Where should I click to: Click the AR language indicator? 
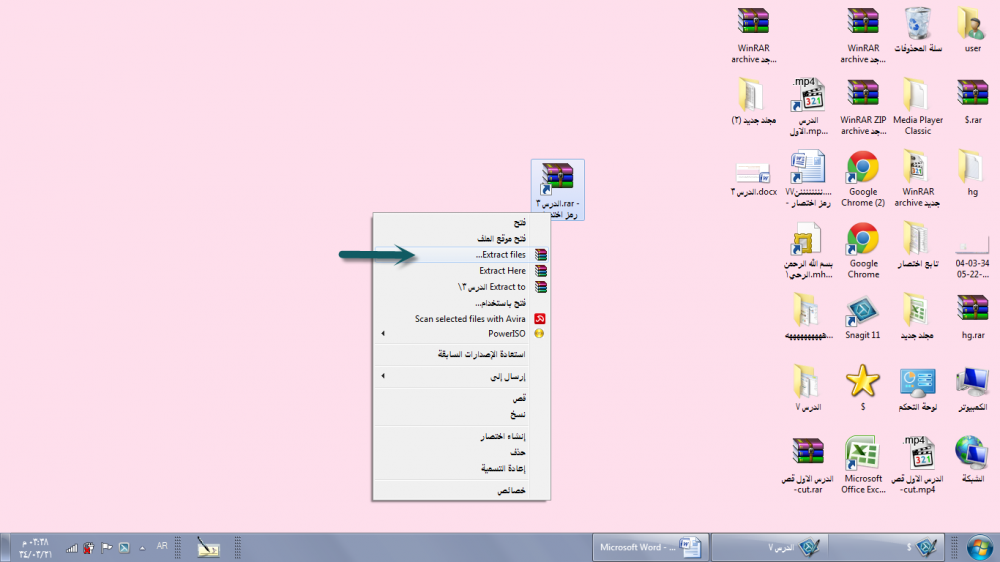click(x=162, y=546)
